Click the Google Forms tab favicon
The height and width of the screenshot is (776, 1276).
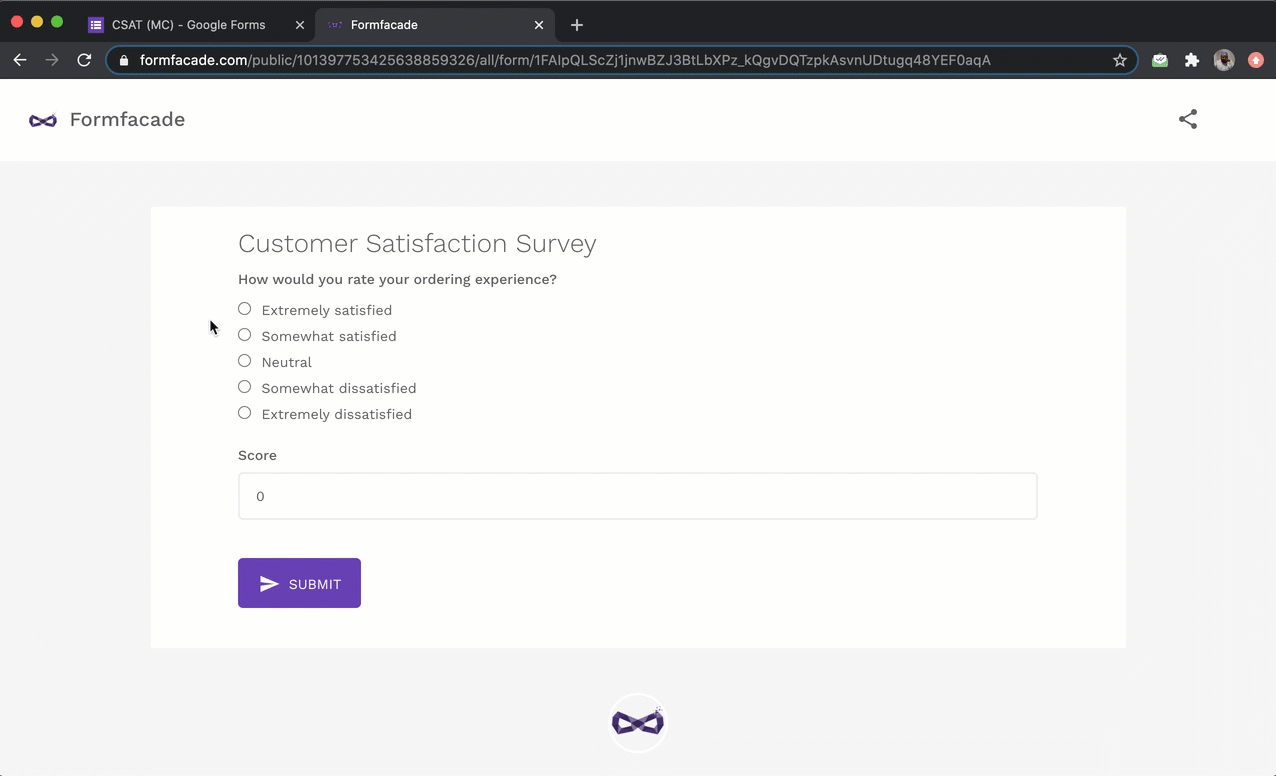(x=96, y=25)
